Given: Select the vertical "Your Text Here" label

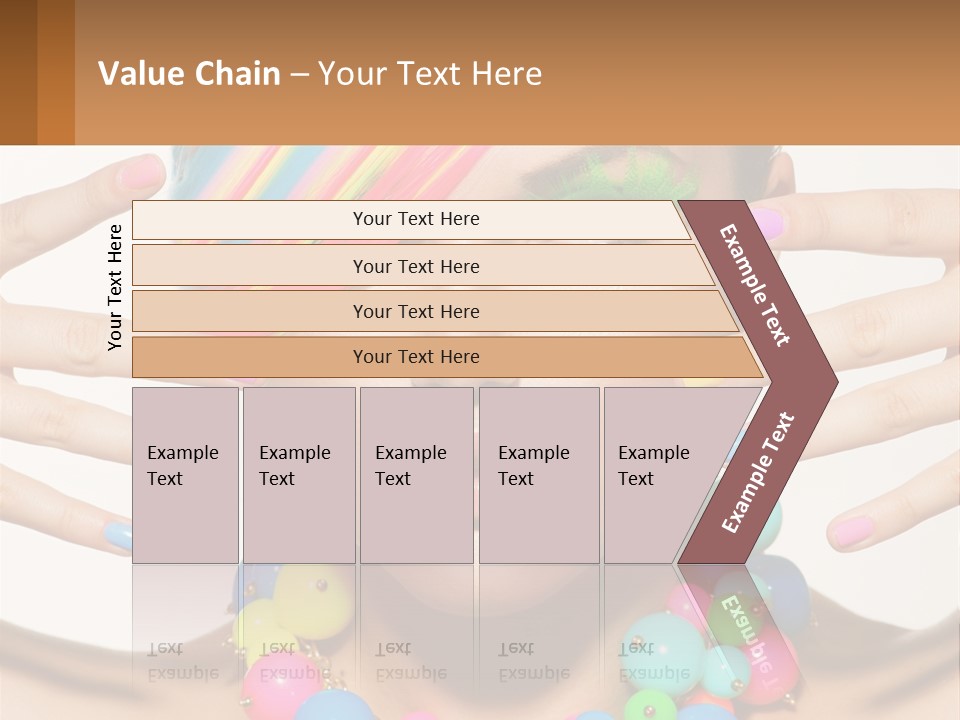Looking at the screenshot, I should tap(116, 287).
